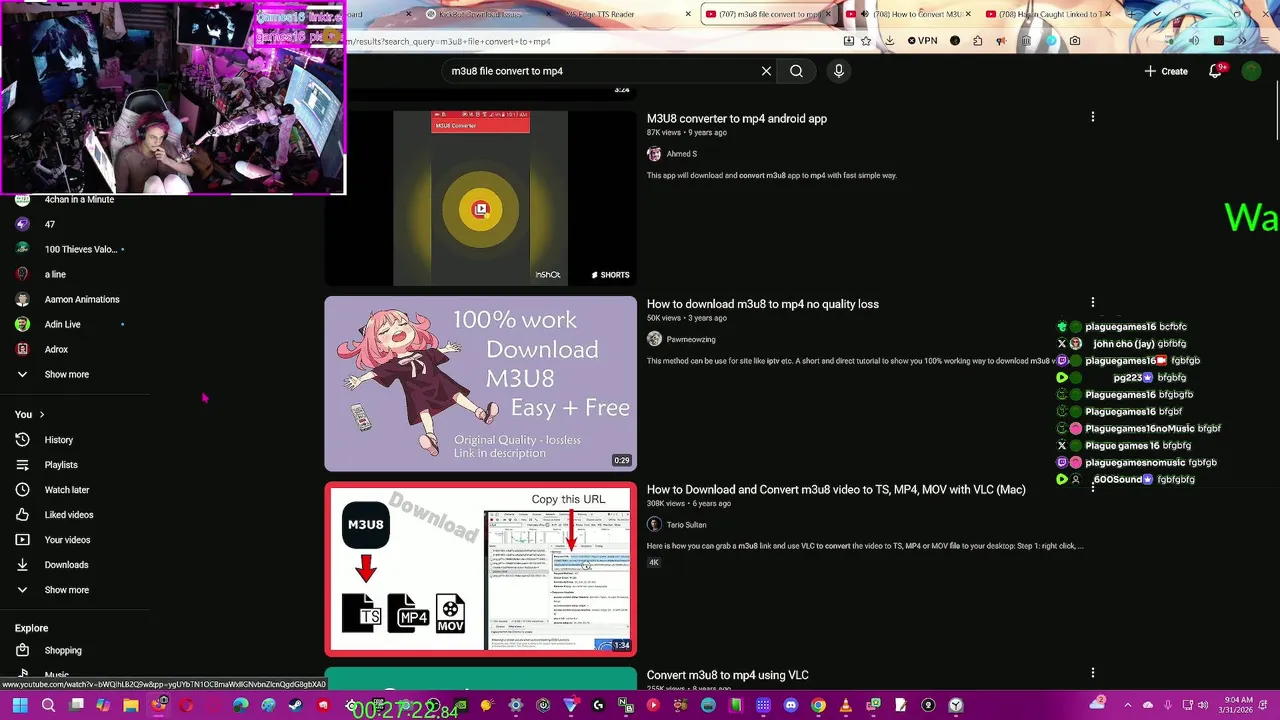Close the MS Edge TTS Reader tab
1280x720 pixels.
pos(688,14)
